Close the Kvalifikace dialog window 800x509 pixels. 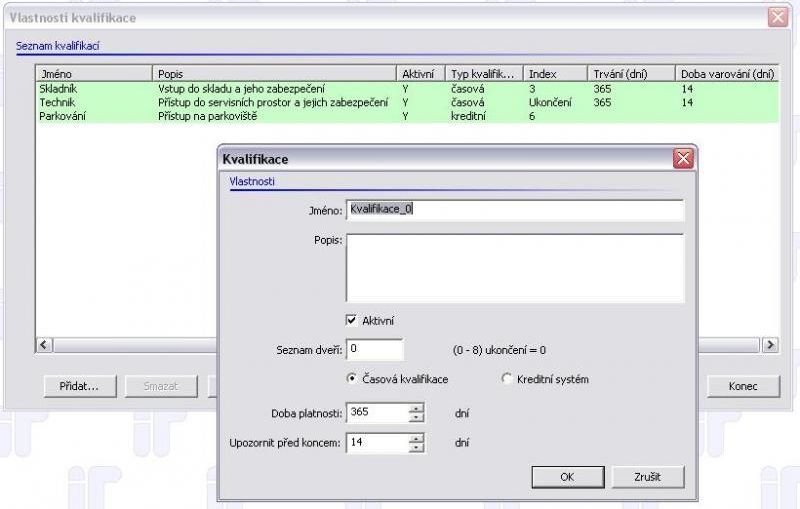pos(683,159)
